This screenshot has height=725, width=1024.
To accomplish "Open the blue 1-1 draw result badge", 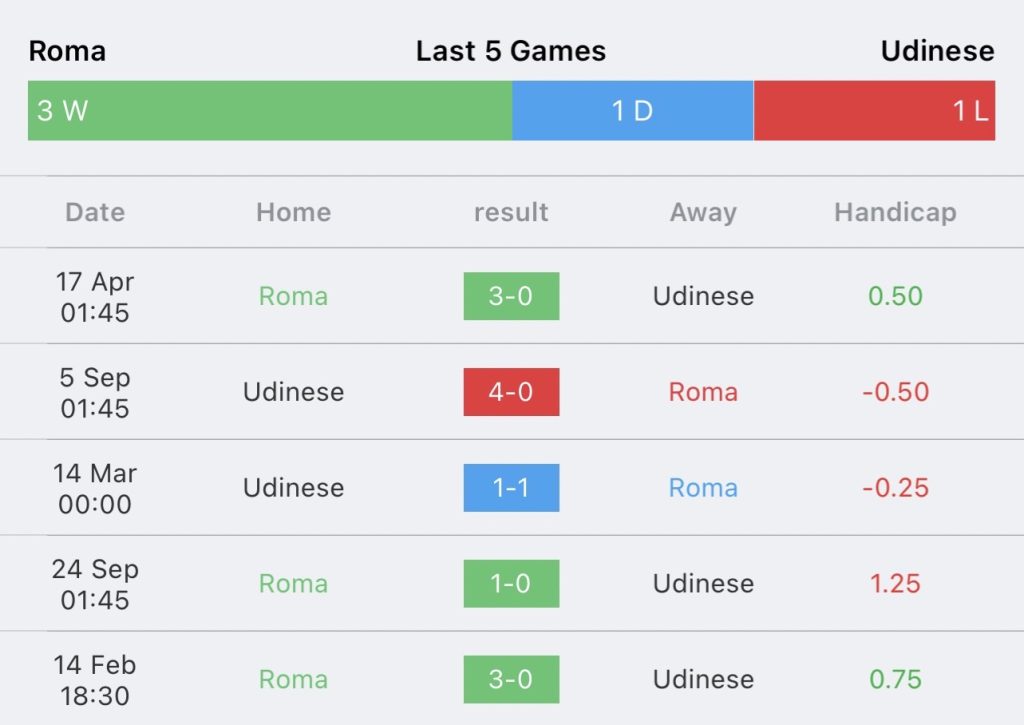I will (511, 488).
